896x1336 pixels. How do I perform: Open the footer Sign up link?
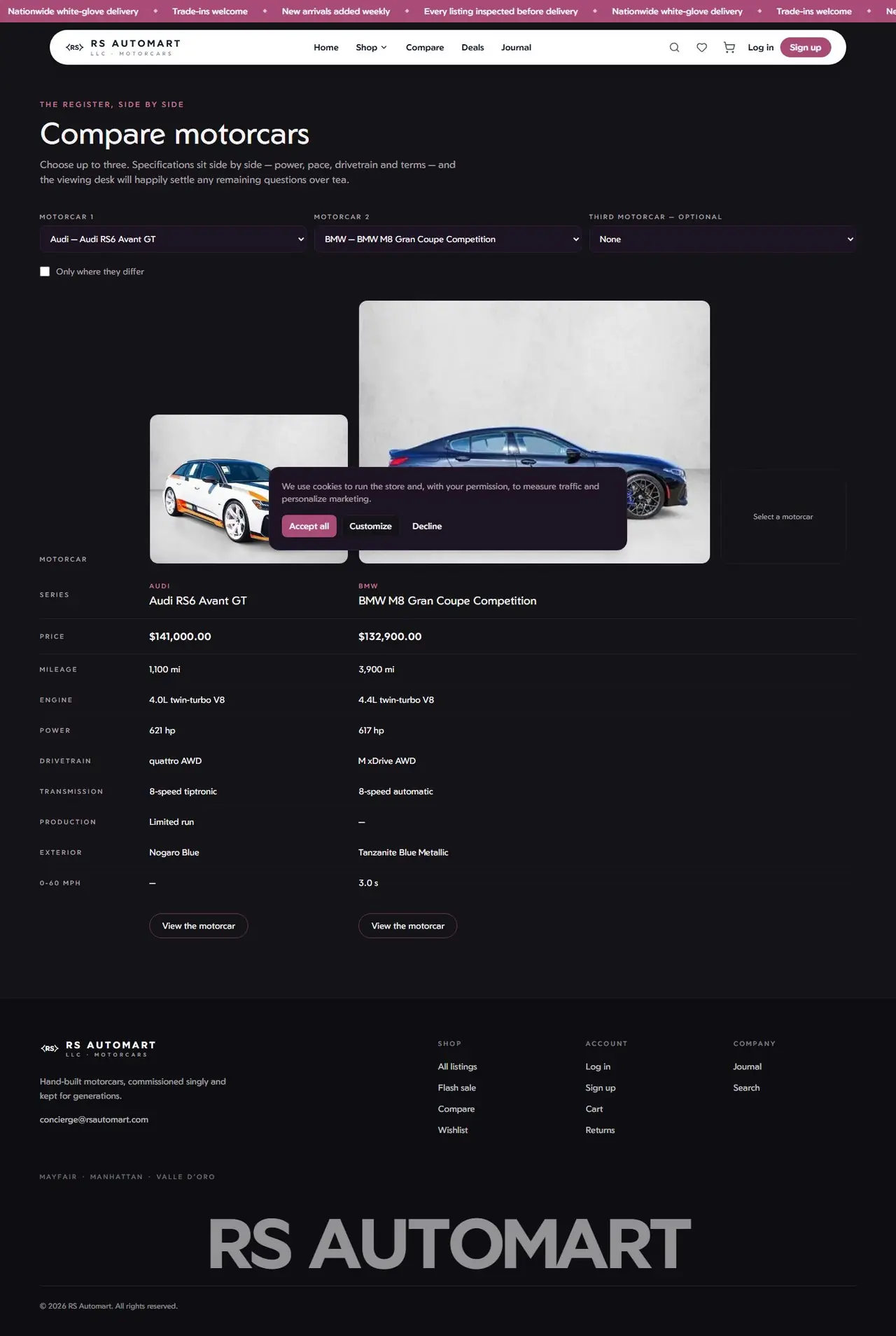(x=600, y=1087)
